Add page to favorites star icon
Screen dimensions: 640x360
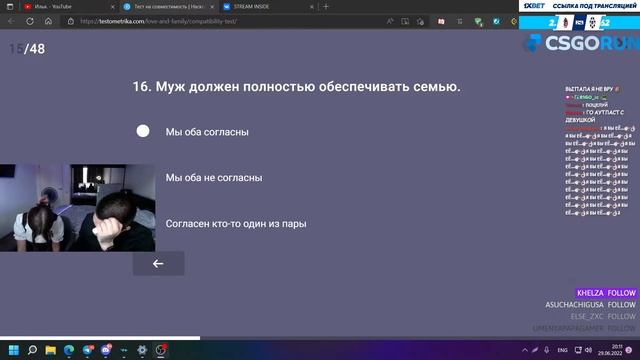[x=420, y=21]
